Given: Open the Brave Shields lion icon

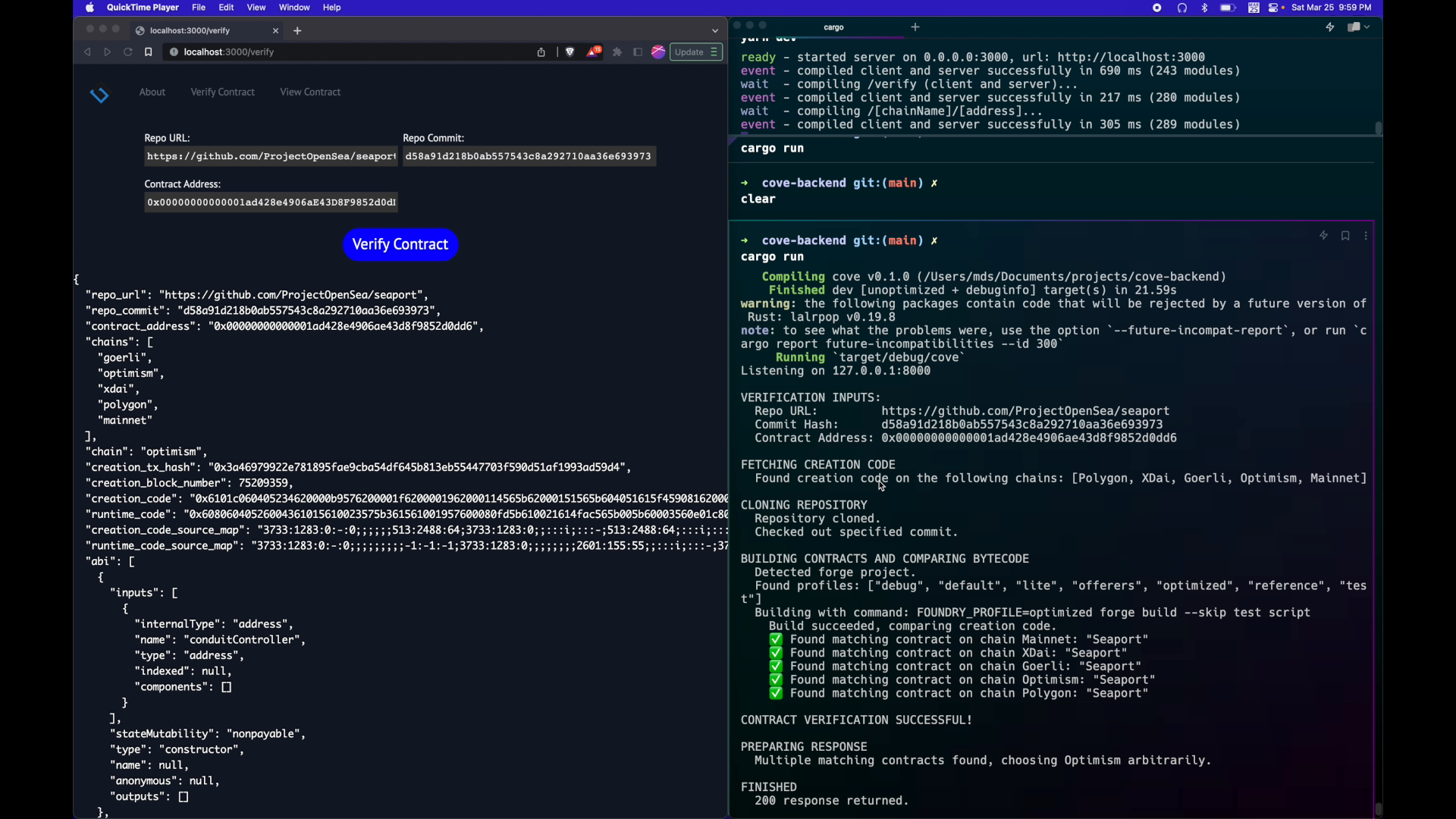Looking at the screenshot, I should click(570, 52).
